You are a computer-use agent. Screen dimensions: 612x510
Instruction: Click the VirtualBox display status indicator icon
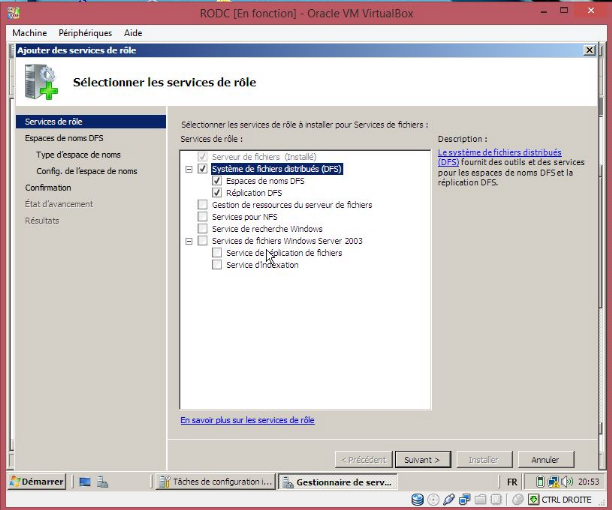click(x=496, y=499)
